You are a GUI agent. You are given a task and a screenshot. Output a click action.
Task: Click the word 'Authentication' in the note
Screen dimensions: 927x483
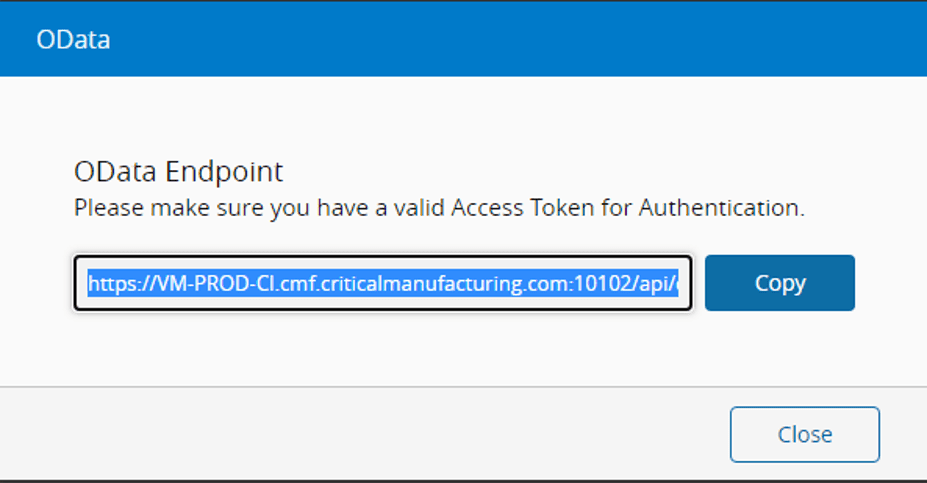pos(720,209)
